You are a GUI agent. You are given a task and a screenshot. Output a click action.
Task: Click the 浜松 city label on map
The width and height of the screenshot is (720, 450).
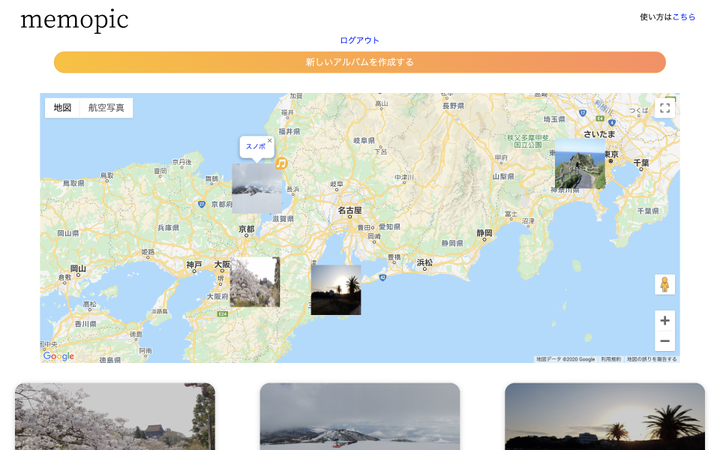(425, 263)
